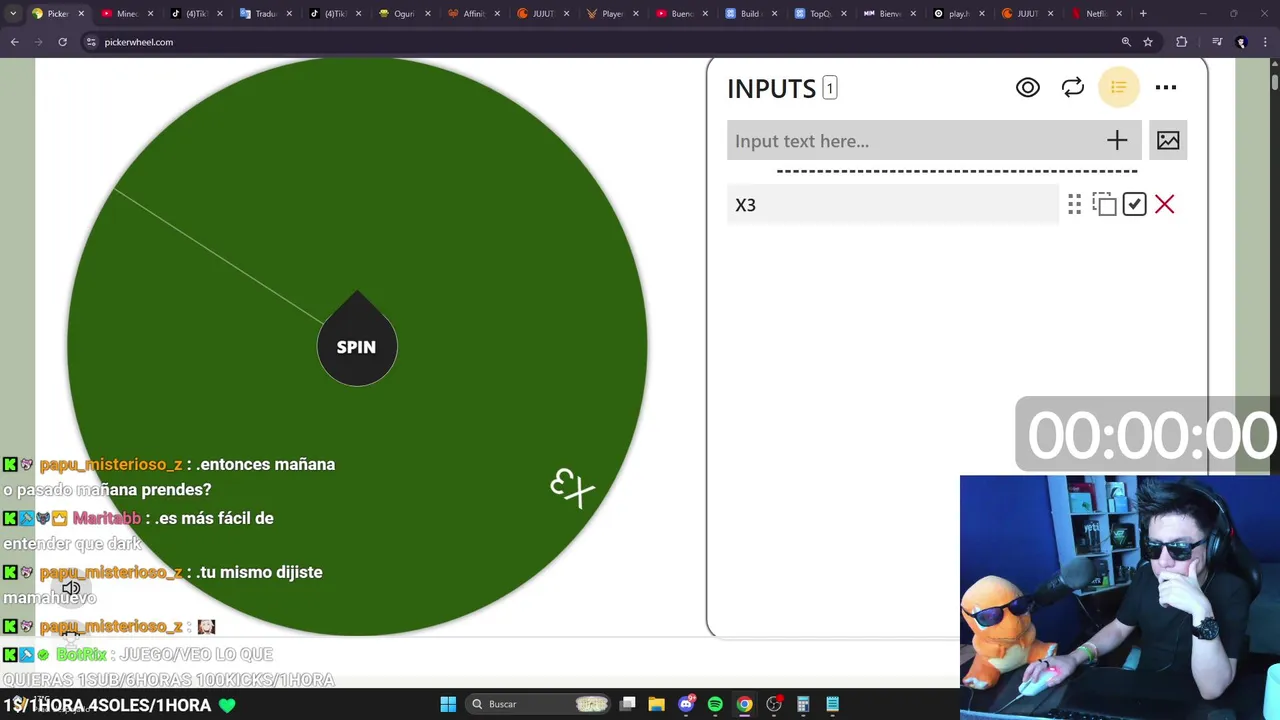Open OBS Studio from the taskbar

(774, 704)
